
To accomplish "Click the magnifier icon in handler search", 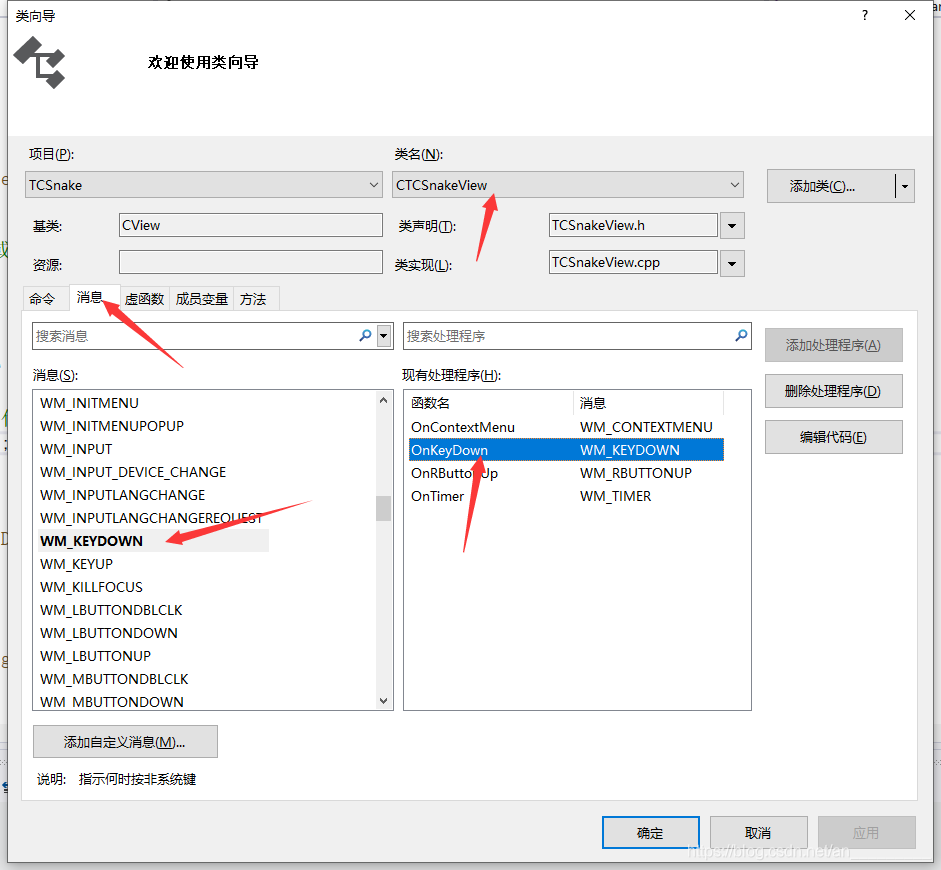I will pyautogui.click(x=741, y=335).
